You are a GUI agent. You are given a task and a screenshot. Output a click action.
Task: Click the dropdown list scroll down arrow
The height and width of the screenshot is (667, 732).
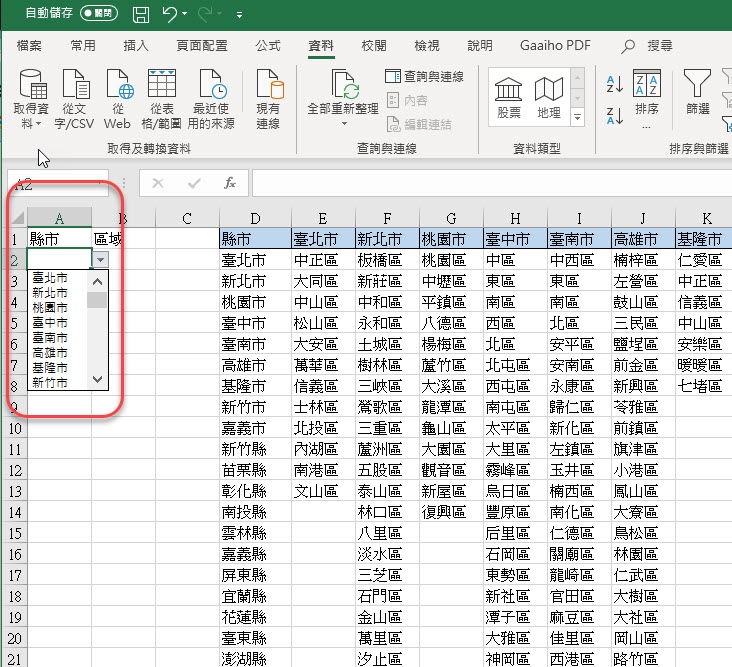point(97,379)
